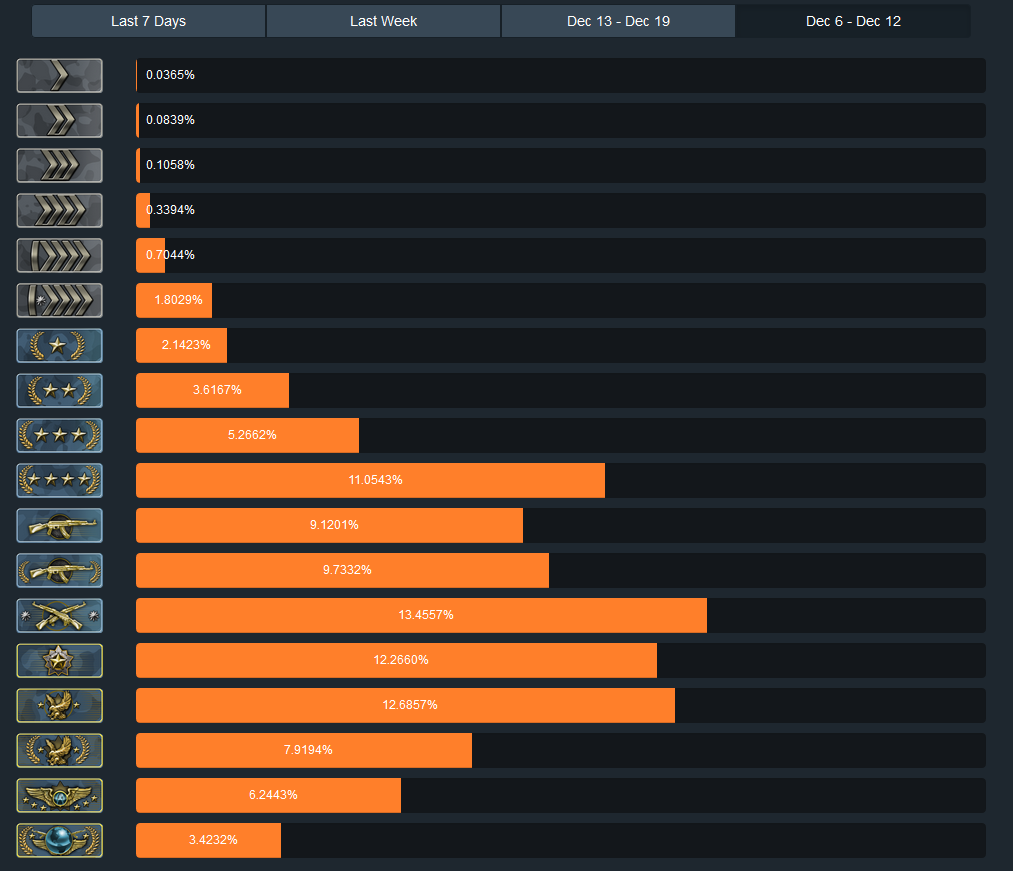Viewport: 1013px width, 871px height.
Task: Click the 9.7332% percentage label
Action: click(x=347, y=570)
